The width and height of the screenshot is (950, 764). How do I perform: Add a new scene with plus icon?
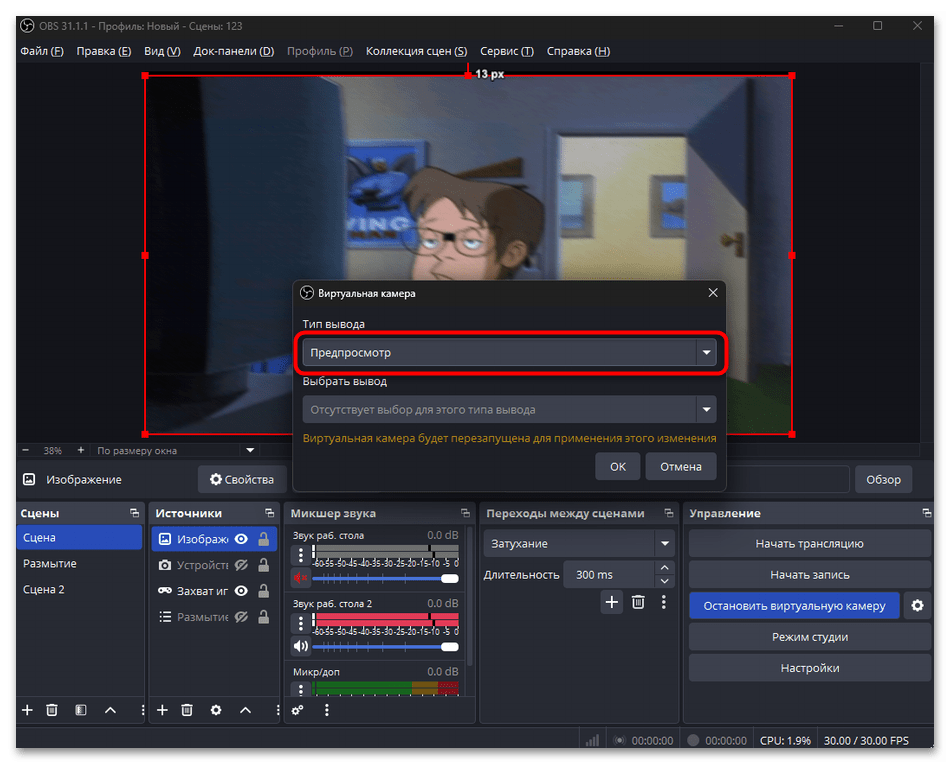click(x=27, y=709)
